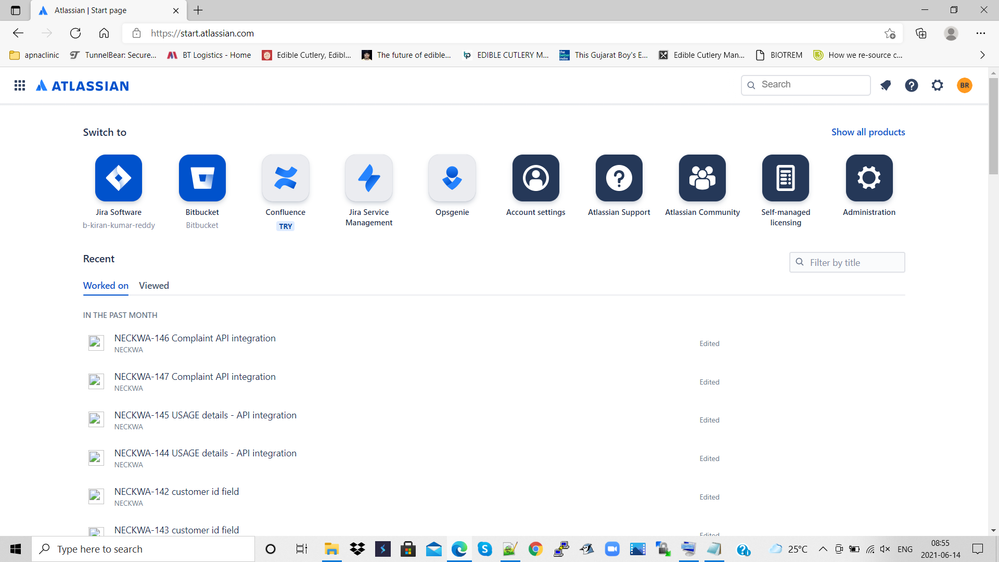The height and width of the screenshot is (562, 999).
Task: Open Windows Start menu
Action: click(15, 549)
